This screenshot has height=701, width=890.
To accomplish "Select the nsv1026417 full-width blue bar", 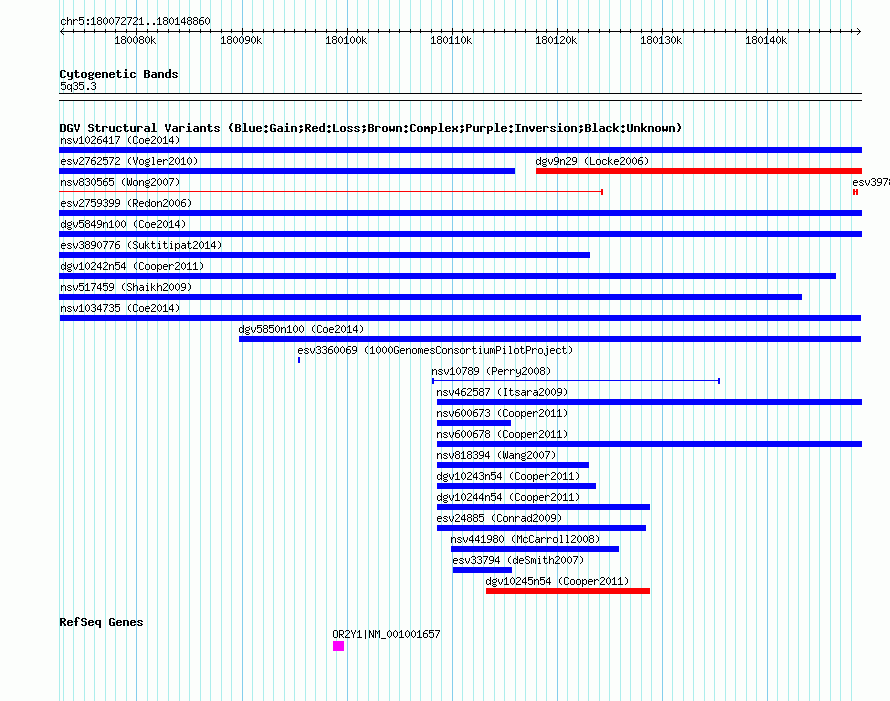I will click(x=461, y=150).
